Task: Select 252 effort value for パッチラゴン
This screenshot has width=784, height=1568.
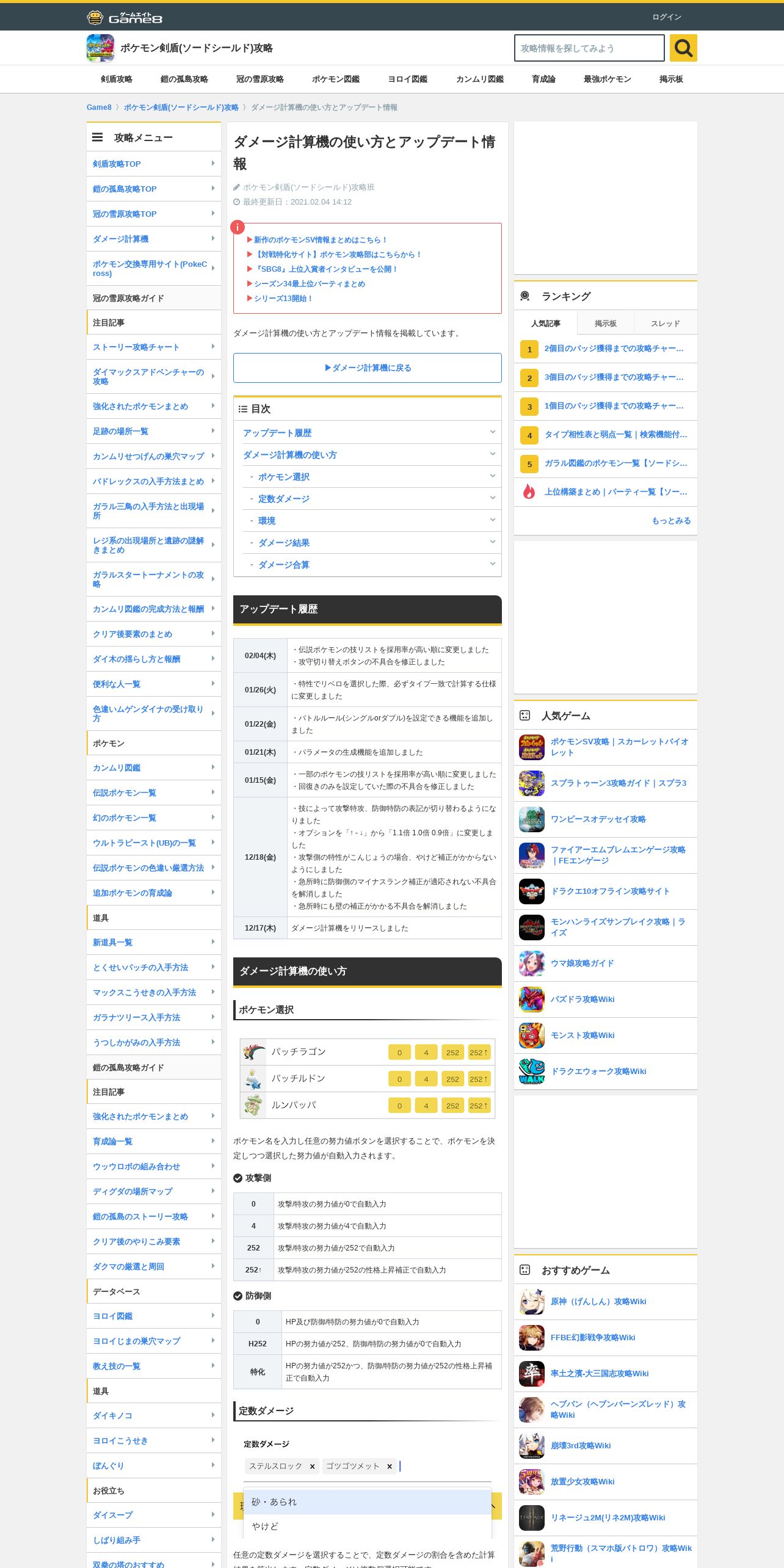Action: coord(452,1052)
